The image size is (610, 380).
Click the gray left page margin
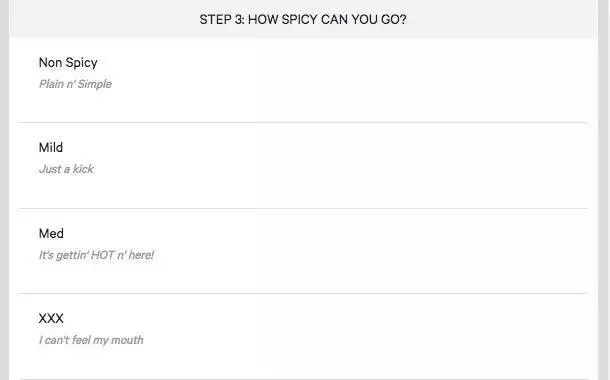coord(4,190)
